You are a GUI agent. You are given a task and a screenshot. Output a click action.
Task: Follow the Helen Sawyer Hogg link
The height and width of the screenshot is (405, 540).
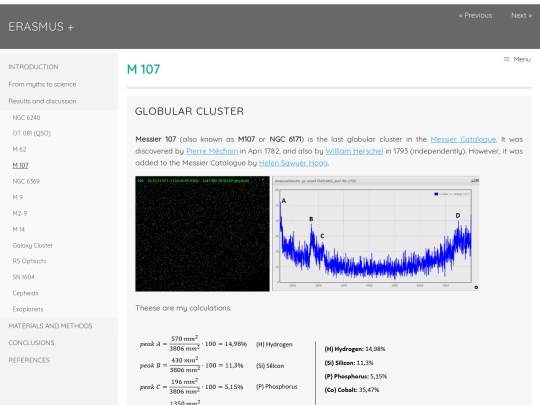pos(293,163)
